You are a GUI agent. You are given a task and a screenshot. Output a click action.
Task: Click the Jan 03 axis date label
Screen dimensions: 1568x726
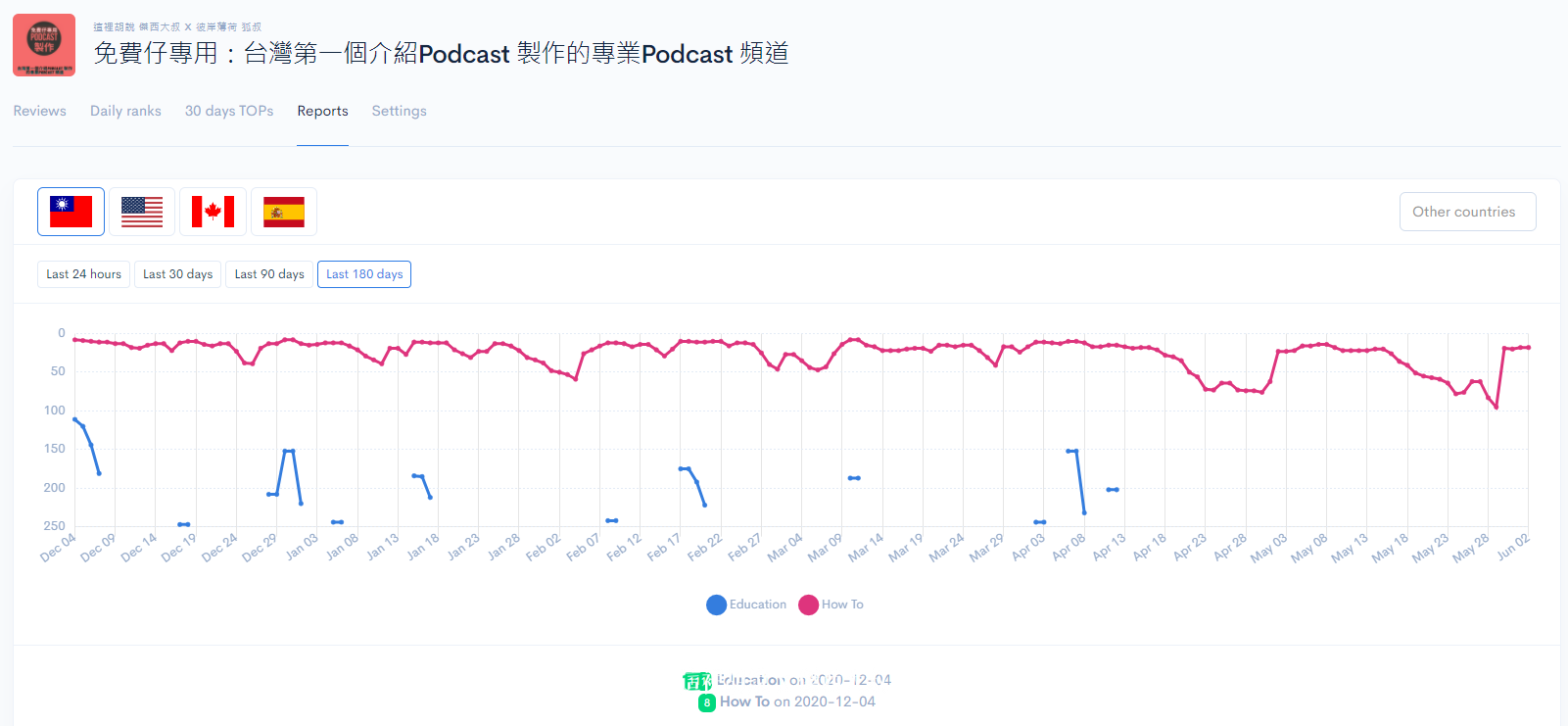[302, 547]
